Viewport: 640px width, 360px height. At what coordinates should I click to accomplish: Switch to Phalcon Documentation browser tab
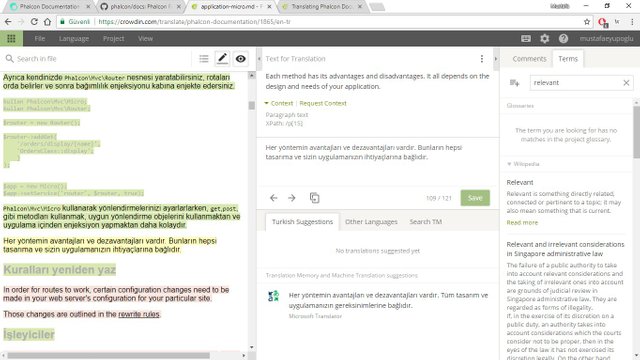coord(49,7)
